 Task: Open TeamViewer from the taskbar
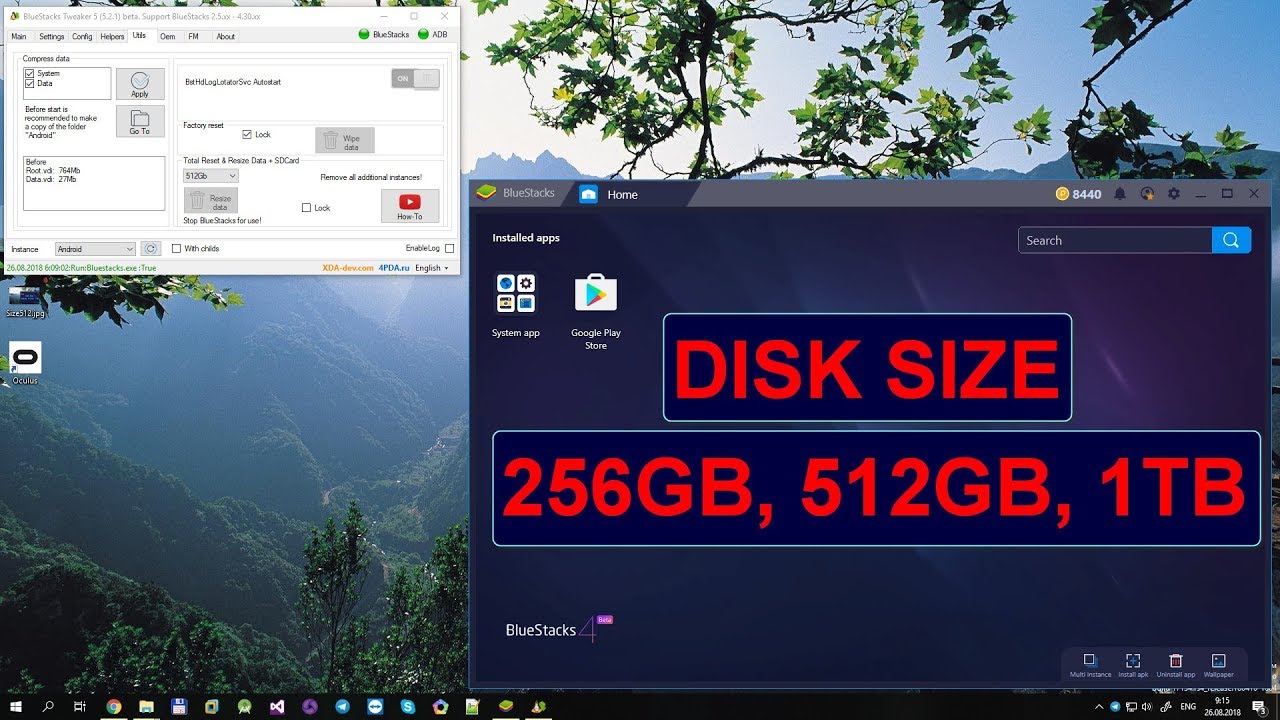click(x=375, y=706)
